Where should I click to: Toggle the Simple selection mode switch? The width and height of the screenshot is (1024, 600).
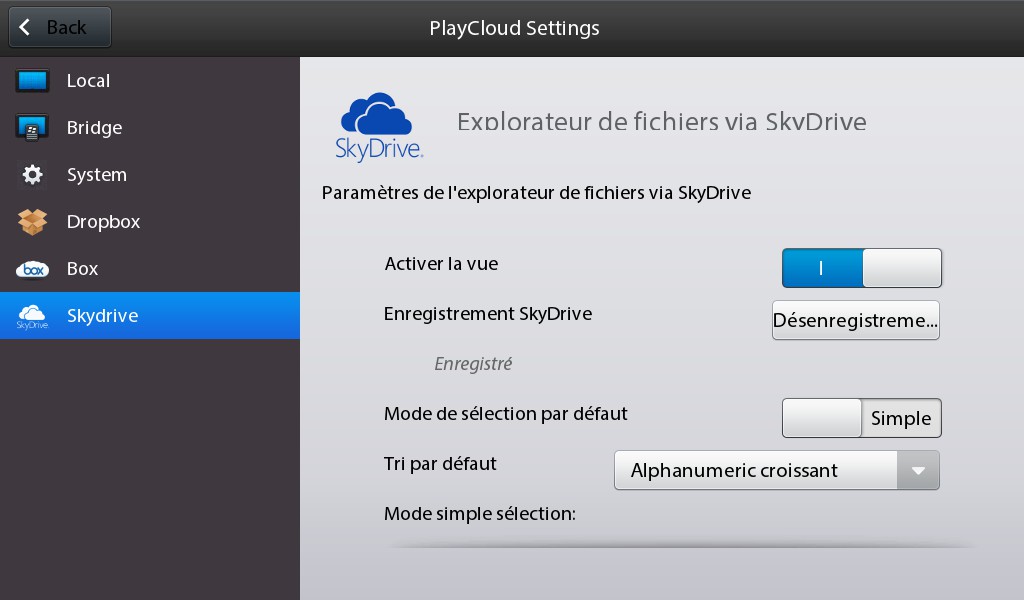[x=861, y=418]
